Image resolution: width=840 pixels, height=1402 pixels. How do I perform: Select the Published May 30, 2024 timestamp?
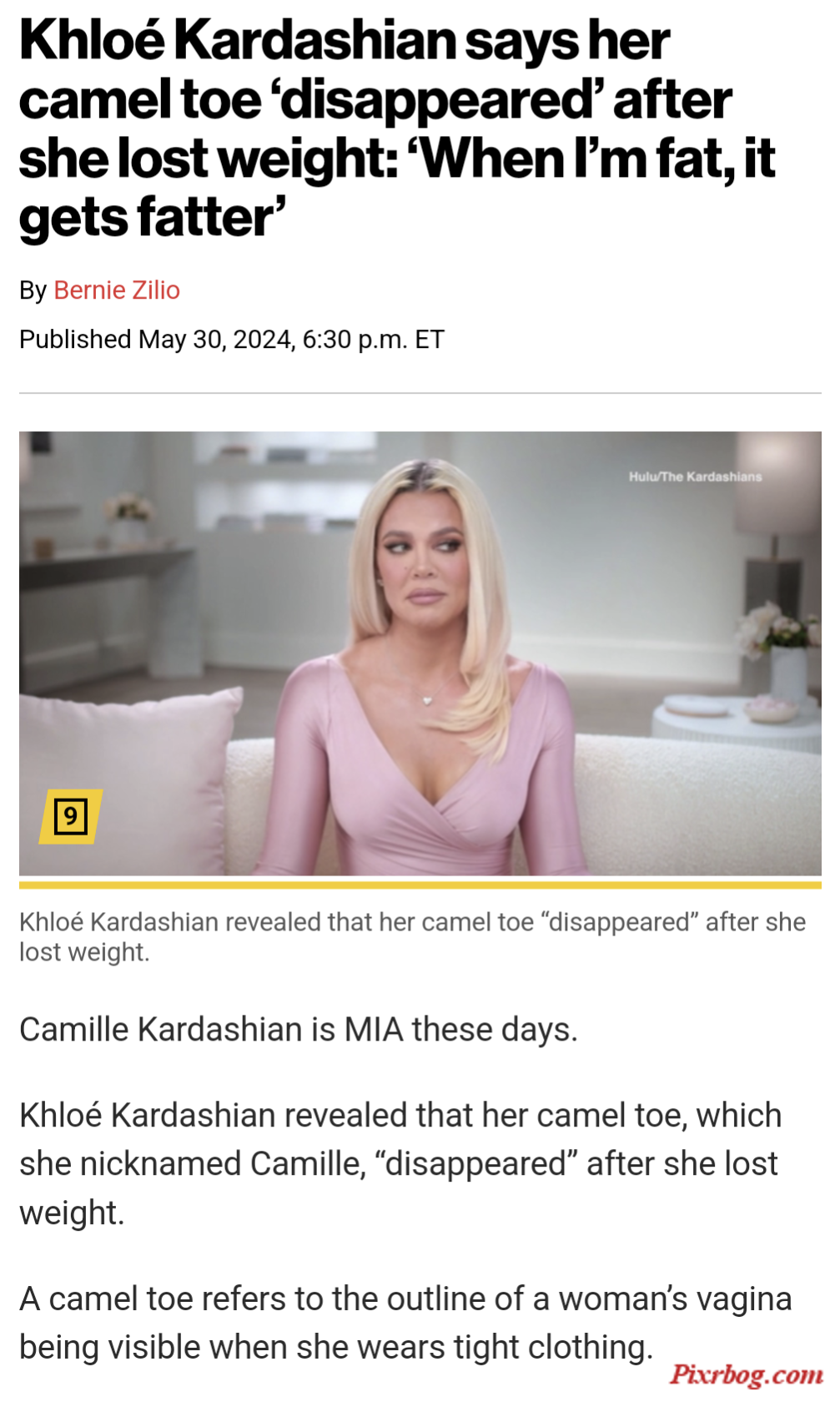coord(232,340)
